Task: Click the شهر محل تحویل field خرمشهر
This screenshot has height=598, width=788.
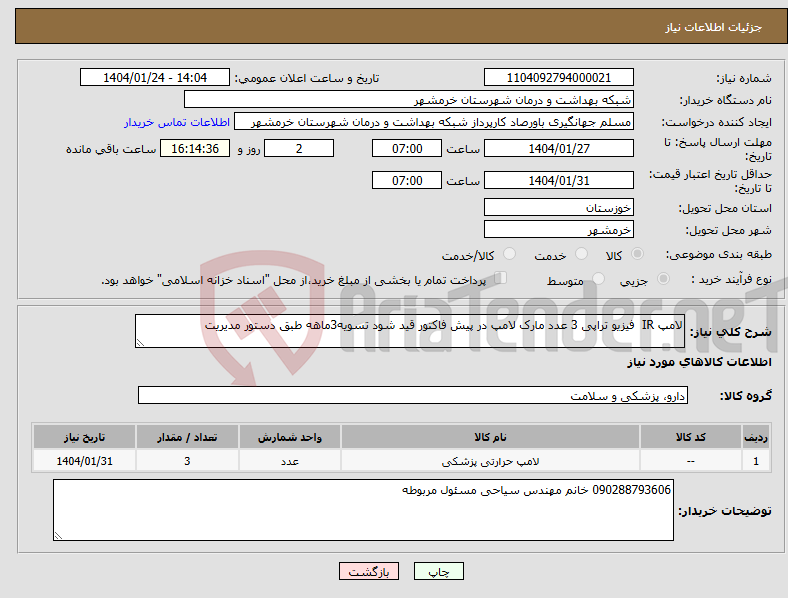Action: [x=558, y=229]
